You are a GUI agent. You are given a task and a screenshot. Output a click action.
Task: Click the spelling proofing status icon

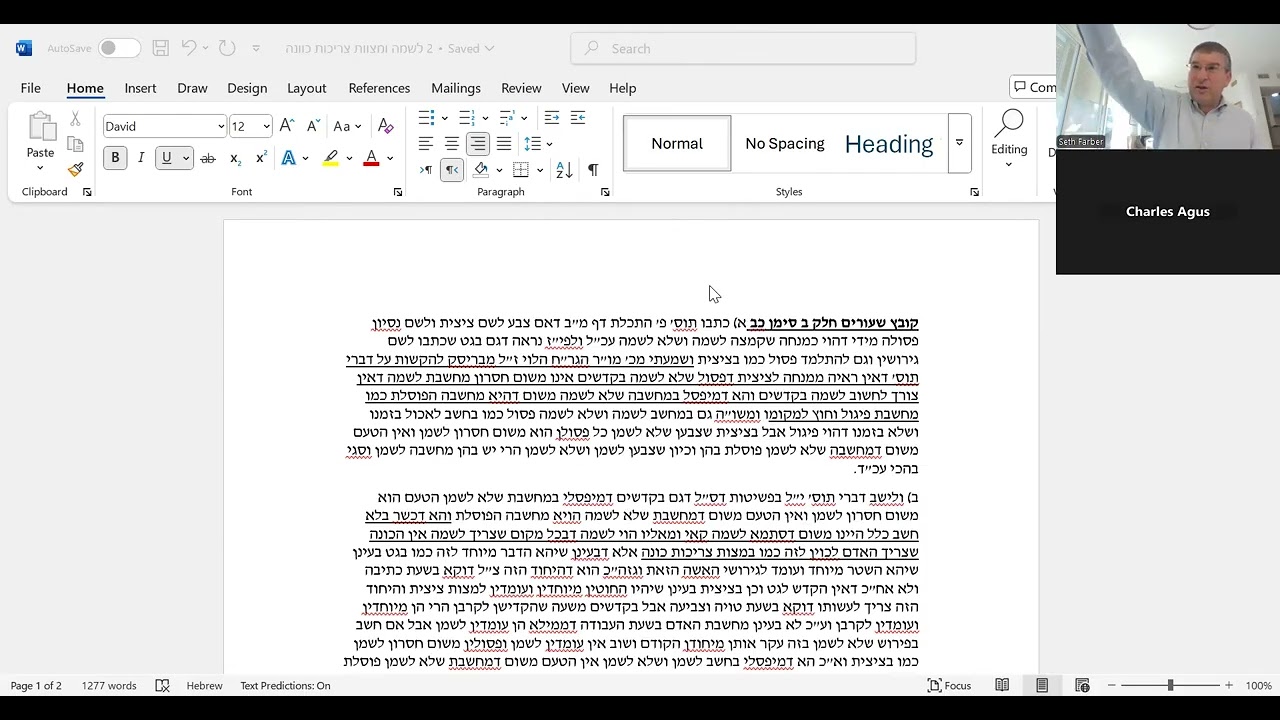[162, 685]
